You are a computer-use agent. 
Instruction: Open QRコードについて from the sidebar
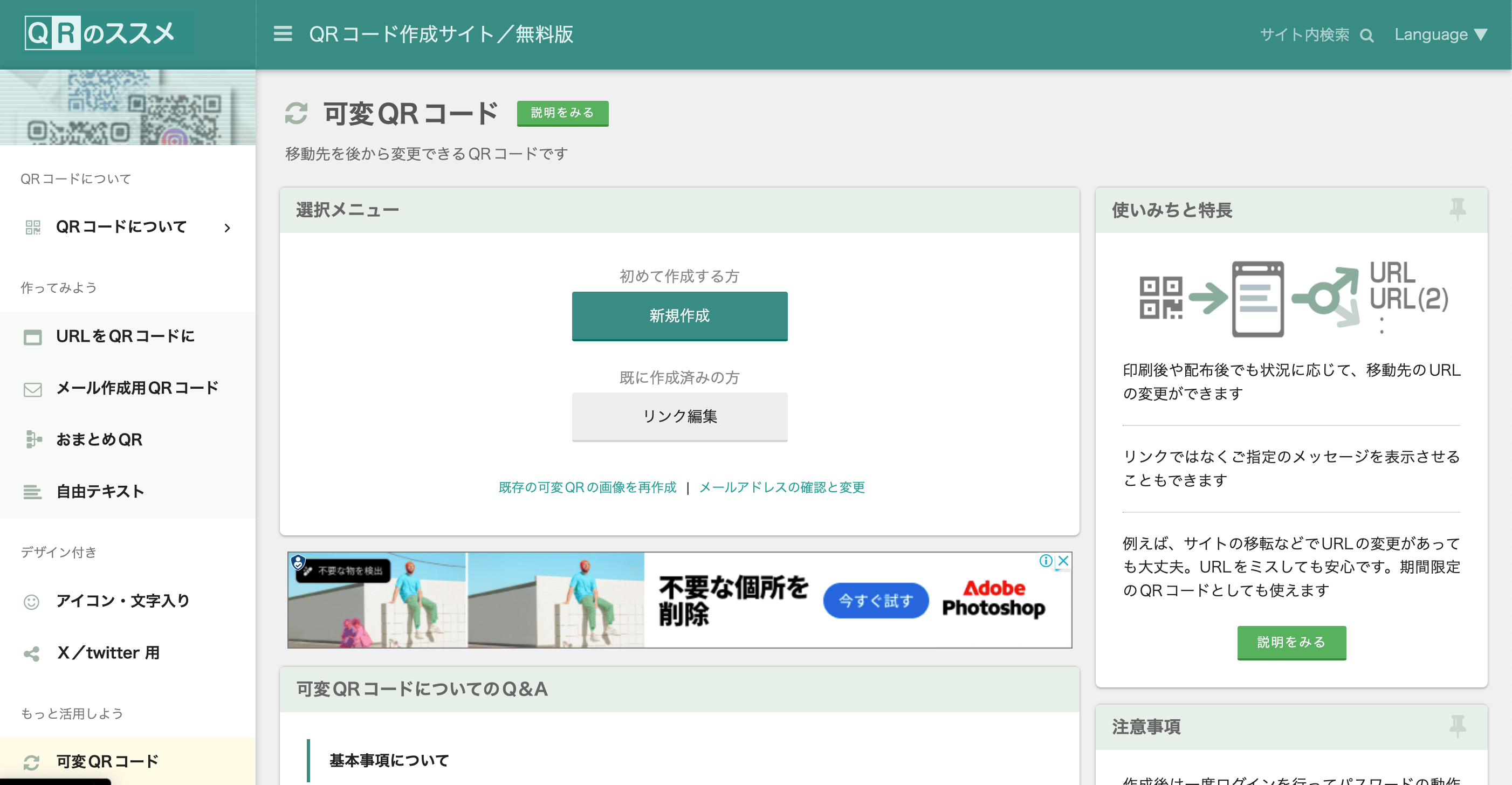coord(120,226)
